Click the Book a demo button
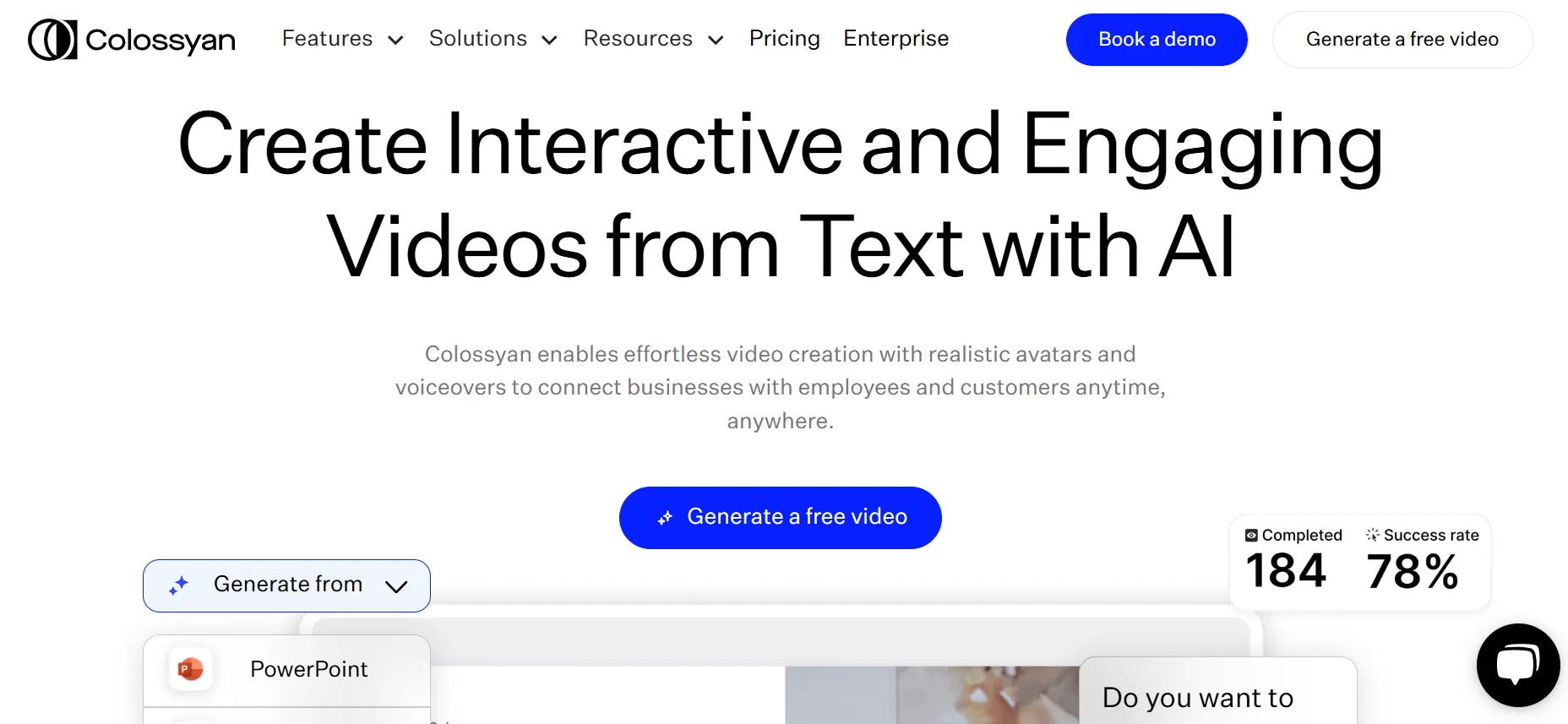This screenshot has width=1568, height=724. point(1157,40)
